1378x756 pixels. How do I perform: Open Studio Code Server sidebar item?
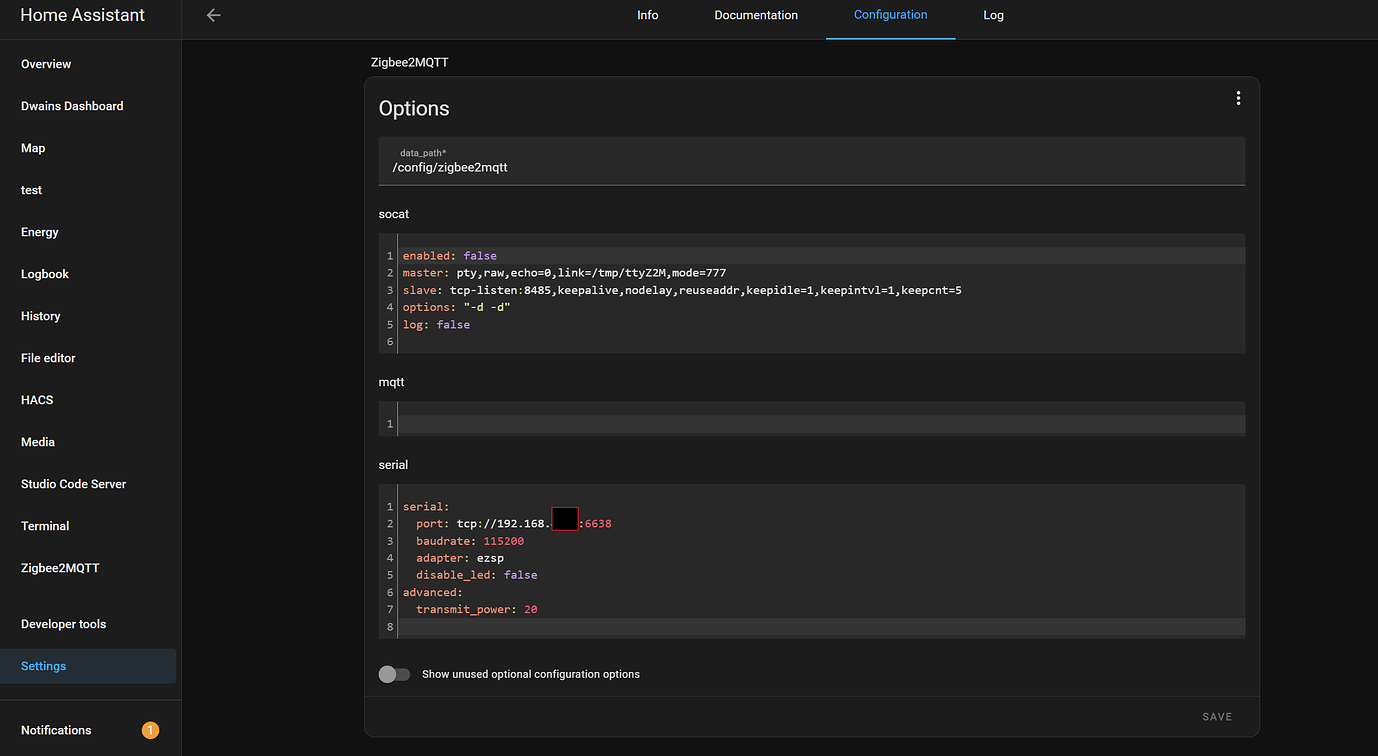pyautogui.click(x=74, y=484)
